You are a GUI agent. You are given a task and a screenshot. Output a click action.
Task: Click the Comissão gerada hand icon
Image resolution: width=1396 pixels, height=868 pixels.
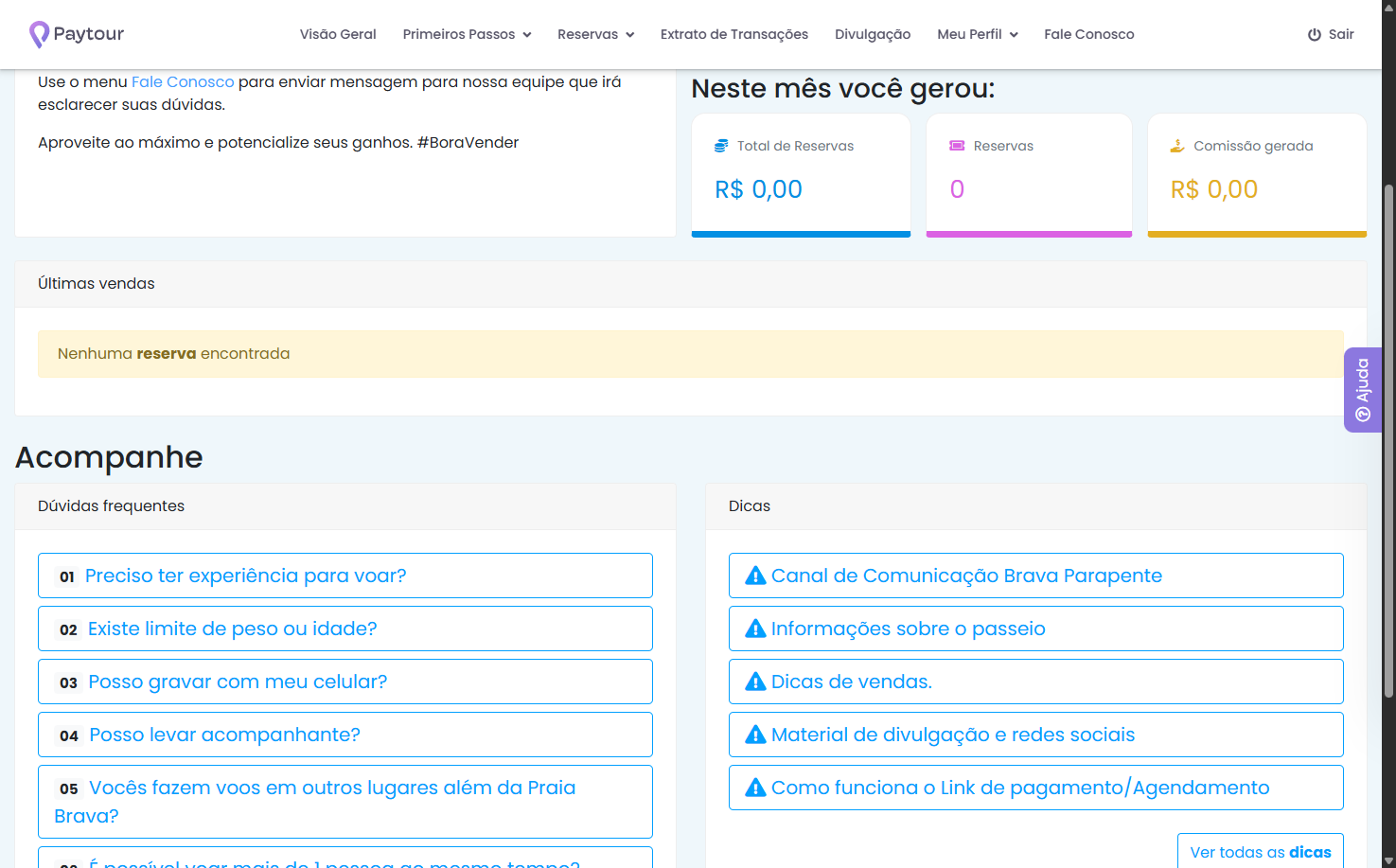point(1177,146)
